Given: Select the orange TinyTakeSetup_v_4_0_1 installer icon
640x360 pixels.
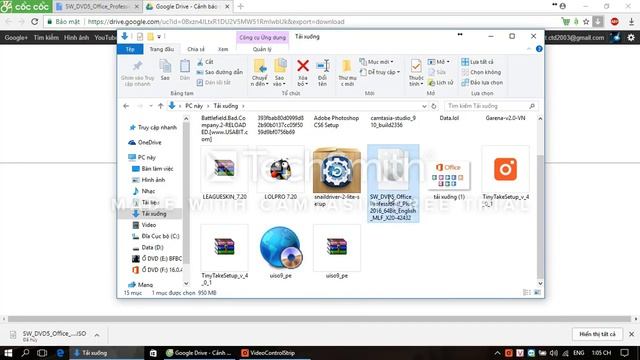Looking at the screenshot, I should coord(505,169).
